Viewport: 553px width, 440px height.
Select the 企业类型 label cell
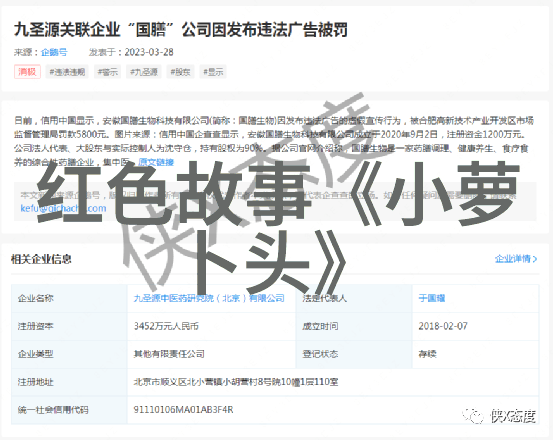[69, 354]
